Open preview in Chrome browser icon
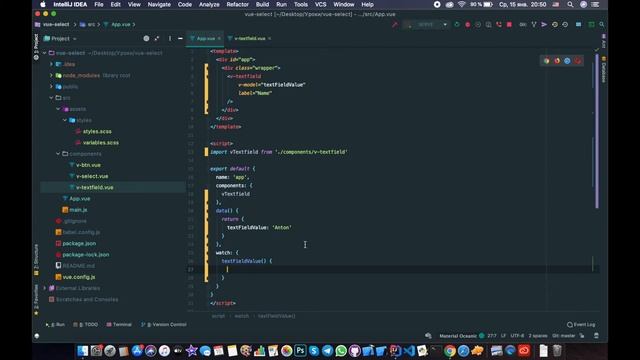The image size is (640, 360). [x=547, y=61]
